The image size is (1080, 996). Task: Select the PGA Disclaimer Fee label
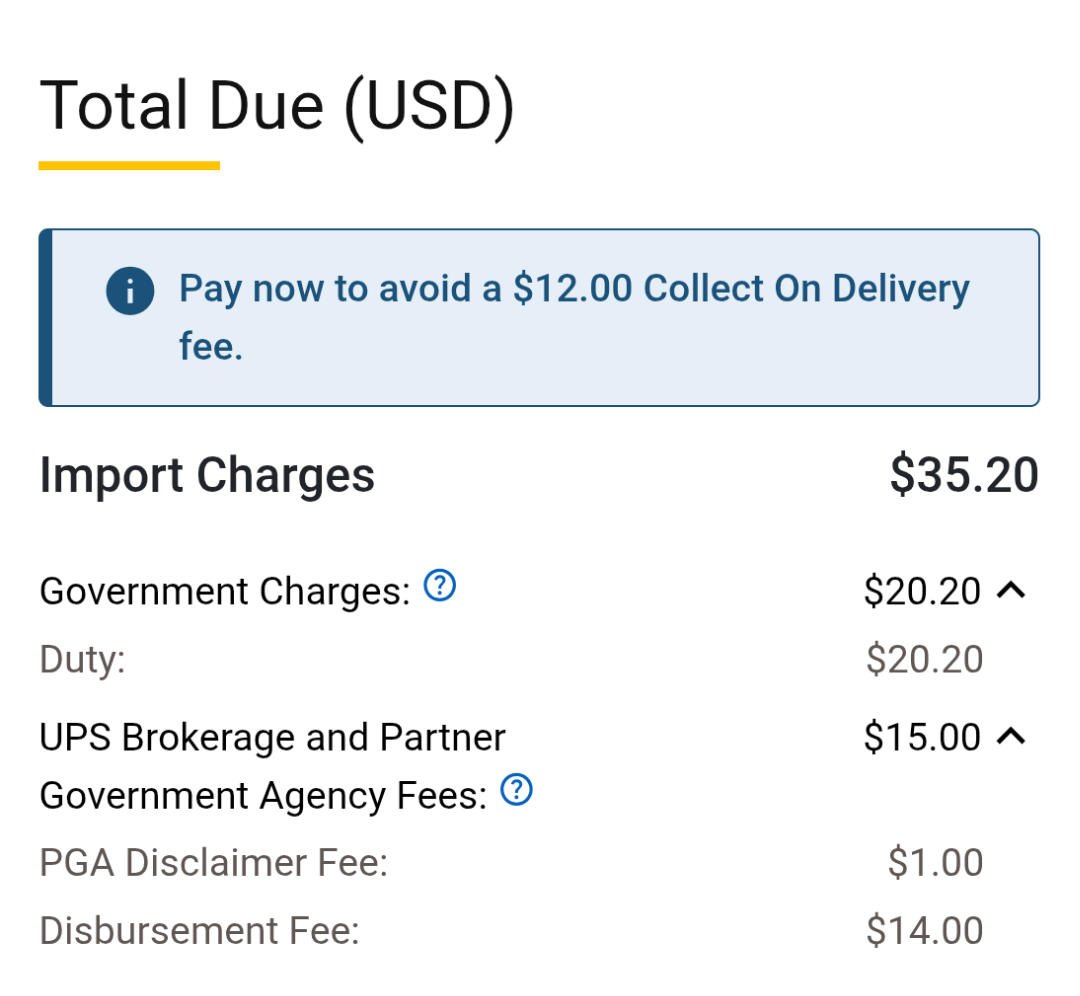[x=213, y=863]
